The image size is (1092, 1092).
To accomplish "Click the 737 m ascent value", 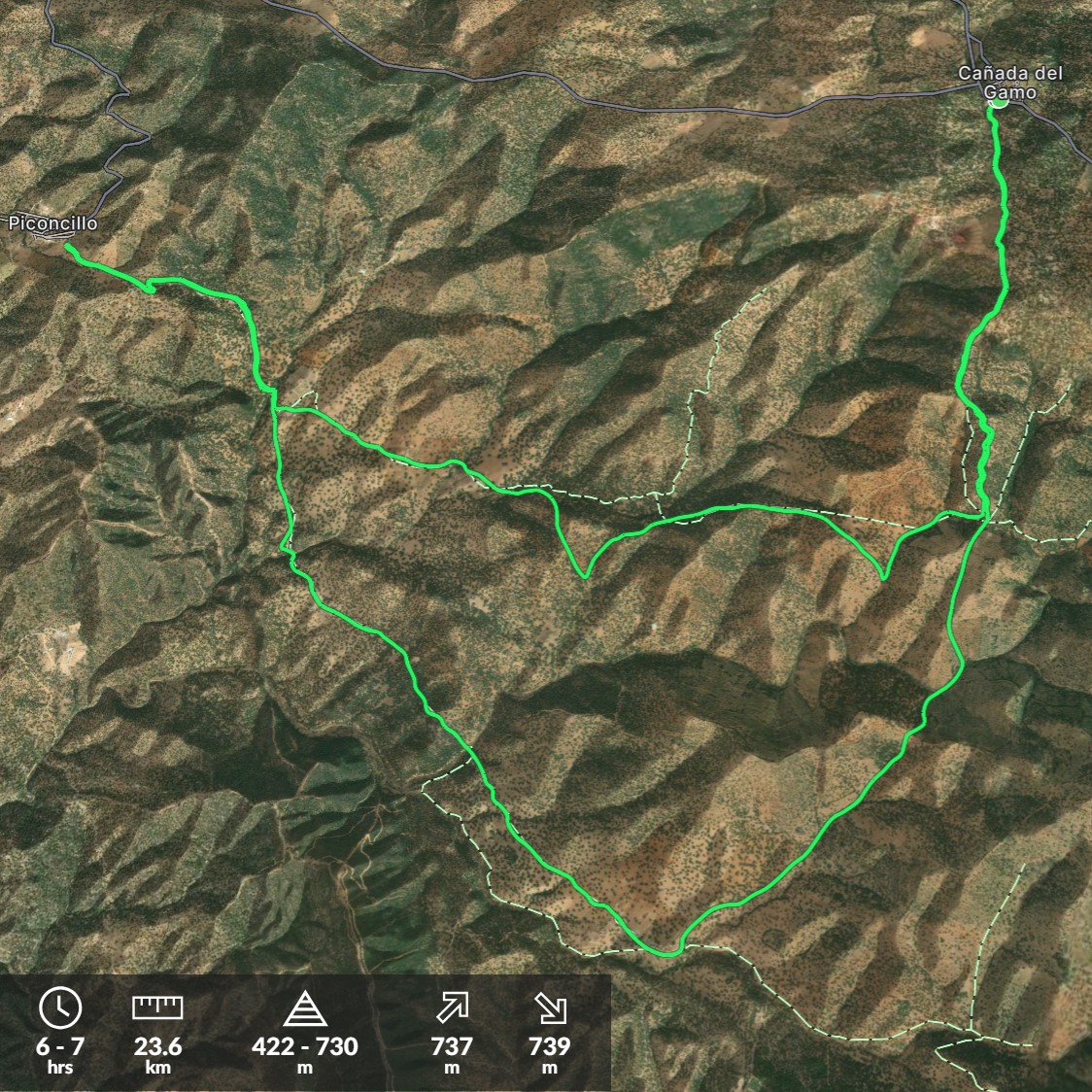I will [452, 1053].
